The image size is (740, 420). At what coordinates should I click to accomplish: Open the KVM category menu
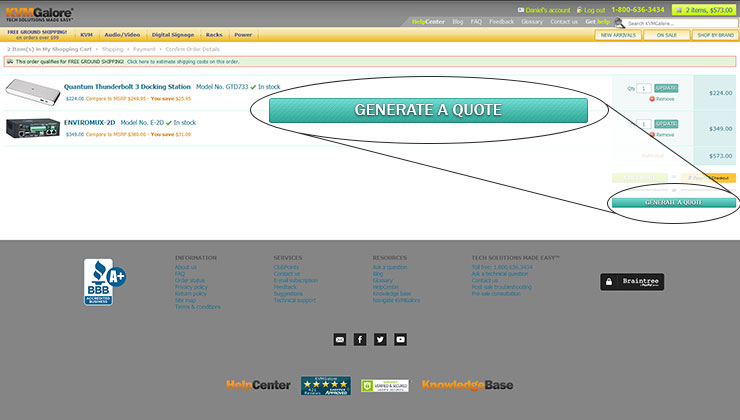coord(87,35)
